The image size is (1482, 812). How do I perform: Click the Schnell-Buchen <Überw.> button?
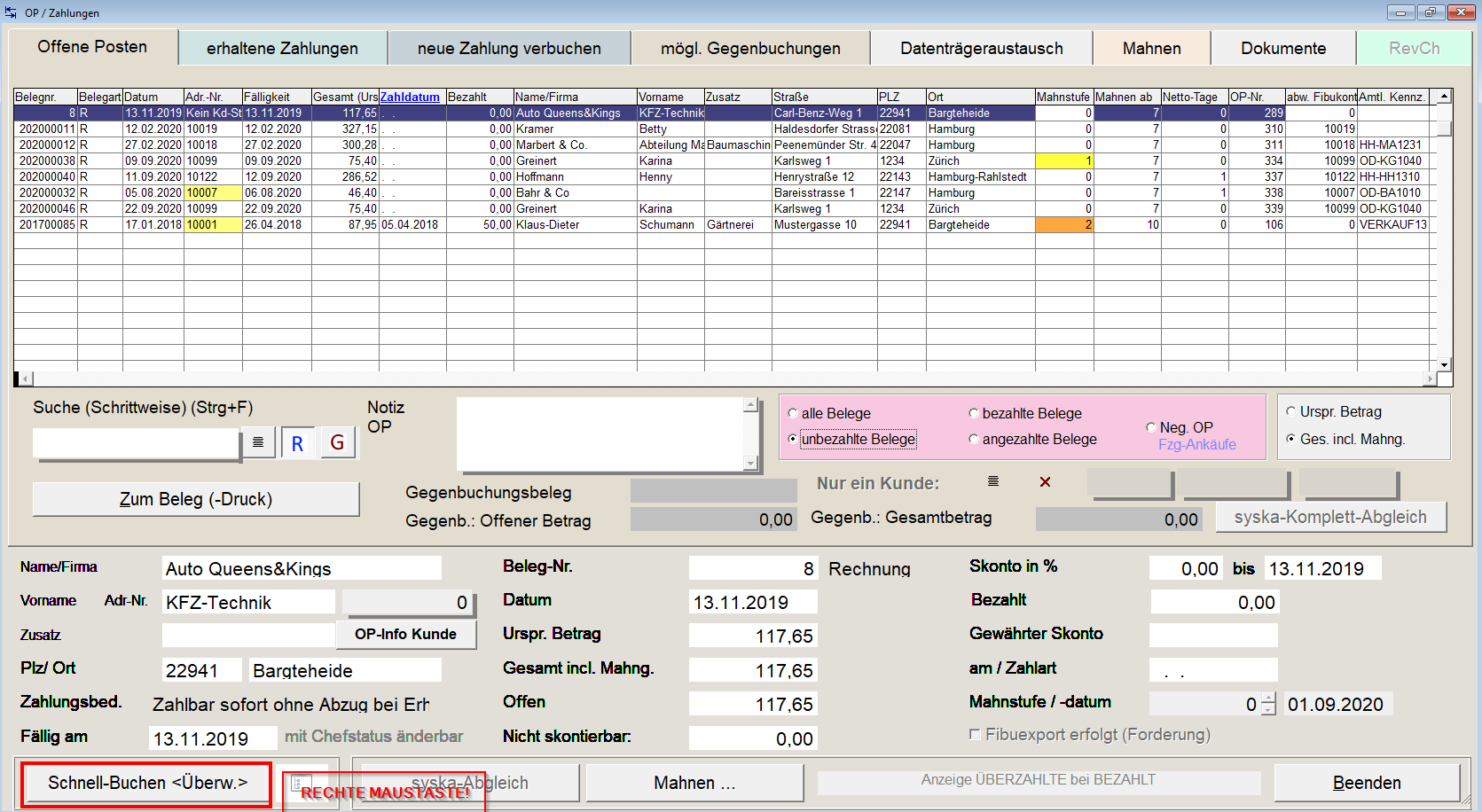click(147, 784)
